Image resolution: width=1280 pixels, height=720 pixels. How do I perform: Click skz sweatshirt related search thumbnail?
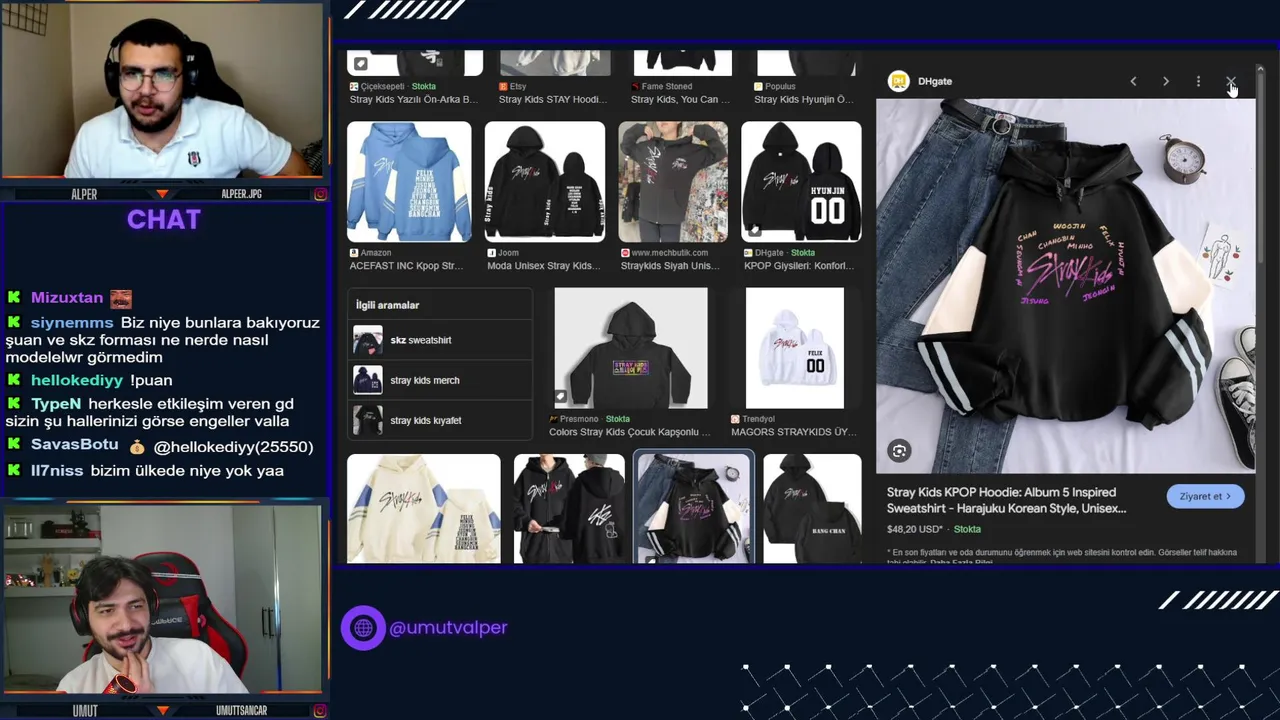click(367, 340)
